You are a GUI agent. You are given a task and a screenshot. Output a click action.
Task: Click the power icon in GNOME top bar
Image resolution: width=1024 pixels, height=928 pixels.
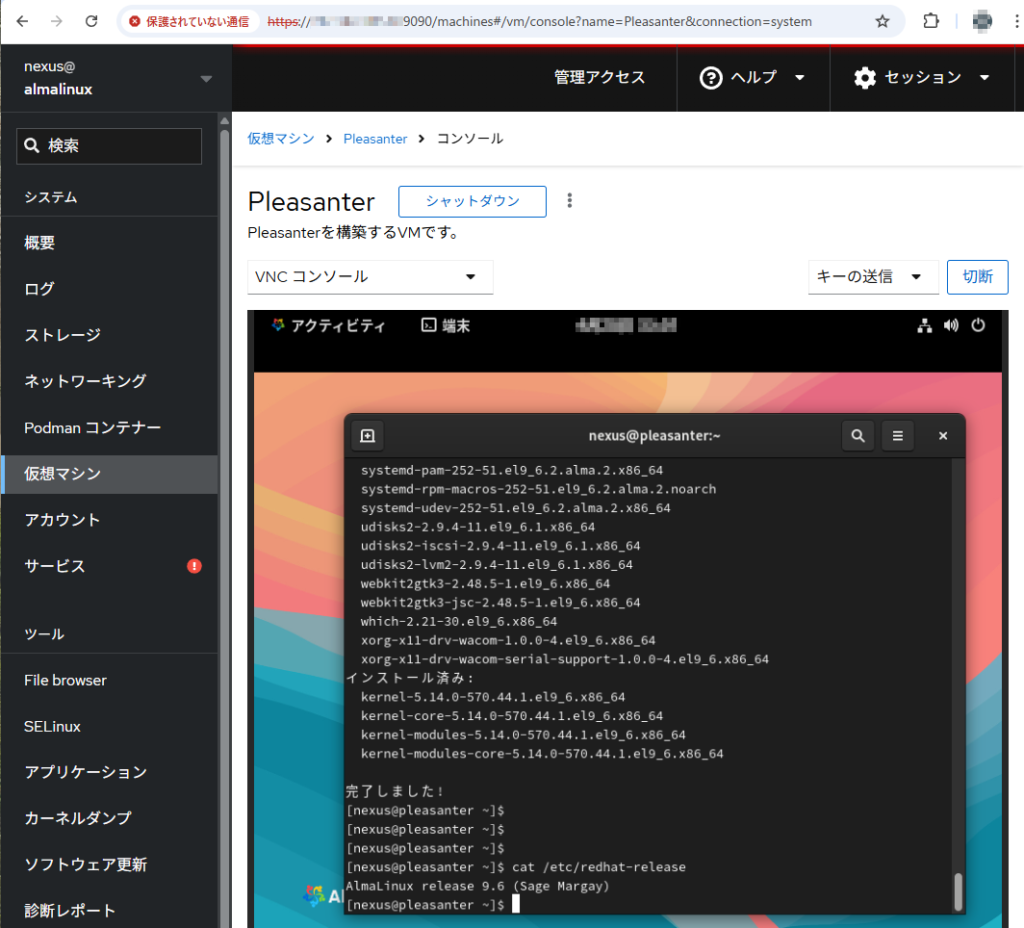point(978,325)
